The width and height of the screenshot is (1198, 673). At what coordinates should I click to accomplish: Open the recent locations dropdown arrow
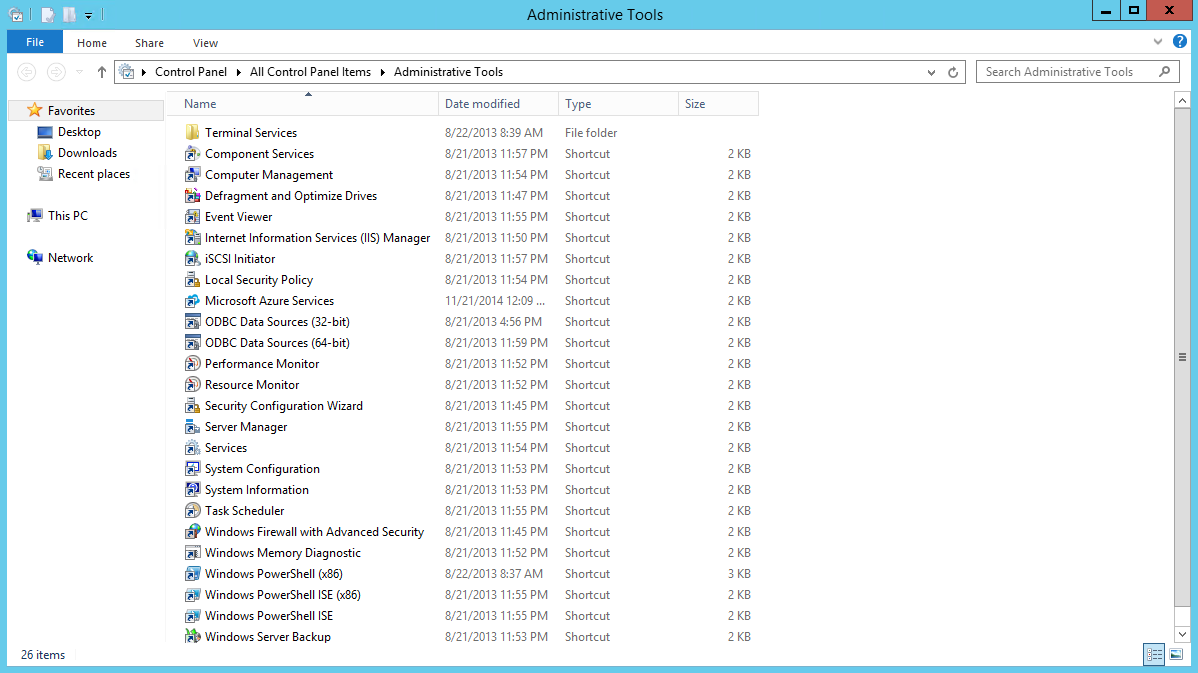(79, 73)
